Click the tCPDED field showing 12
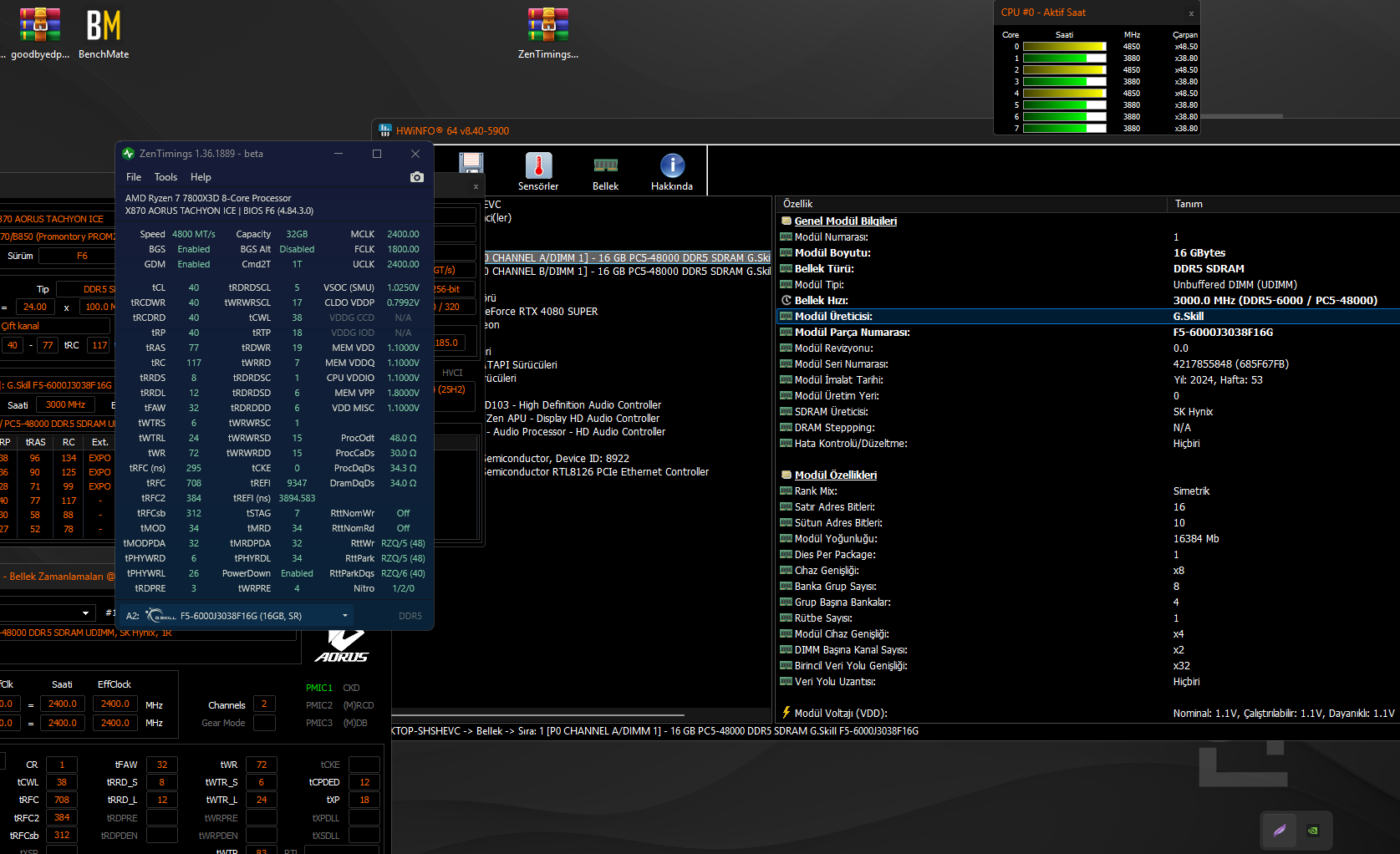This screenshot has width=1400, height=854. pyautogui.click(x=364, y=782)
